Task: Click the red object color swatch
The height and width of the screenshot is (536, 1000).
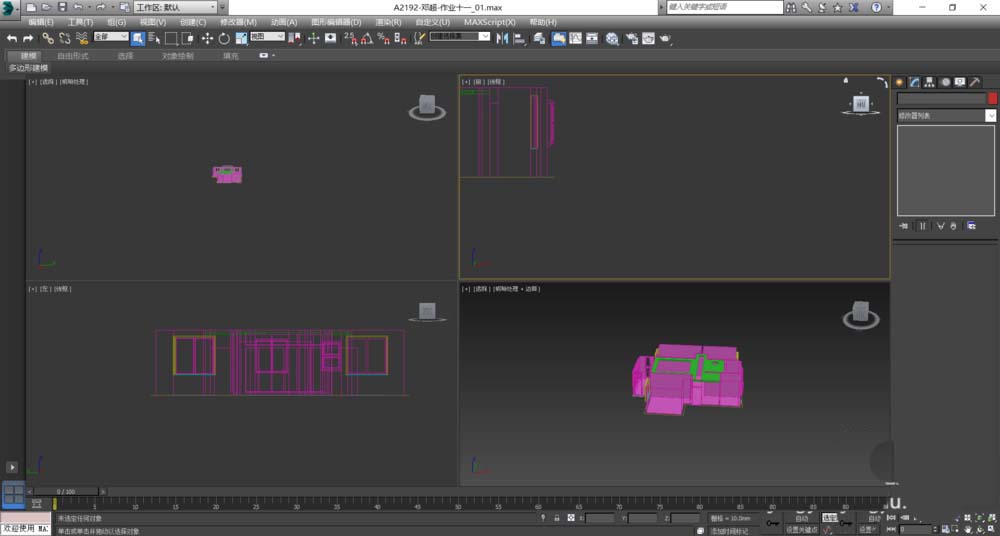Action: [x=992, y=99]
